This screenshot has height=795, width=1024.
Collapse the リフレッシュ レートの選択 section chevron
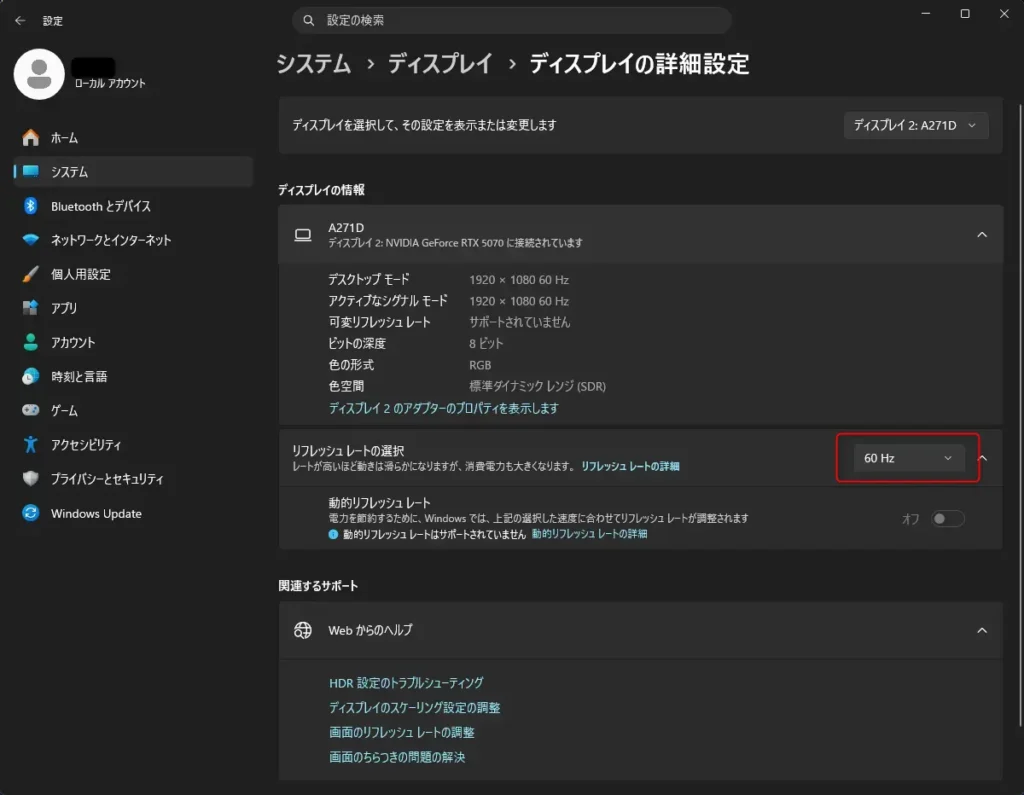(x=982, y=458)
